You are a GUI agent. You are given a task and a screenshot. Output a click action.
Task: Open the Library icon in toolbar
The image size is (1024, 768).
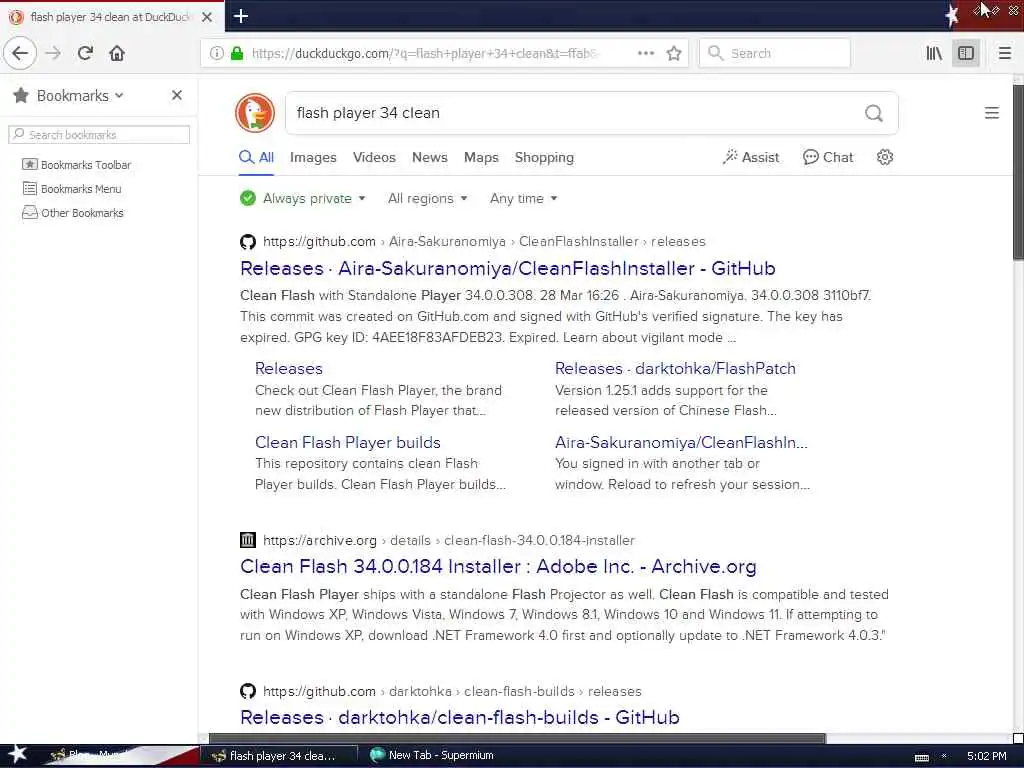(934, 53)
